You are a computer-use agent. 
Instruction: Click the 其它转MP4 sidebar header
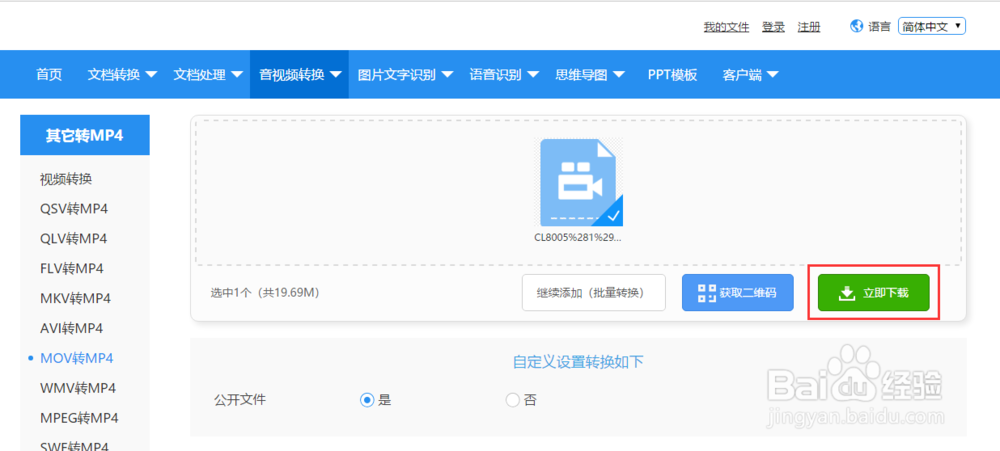click(85, 135)
